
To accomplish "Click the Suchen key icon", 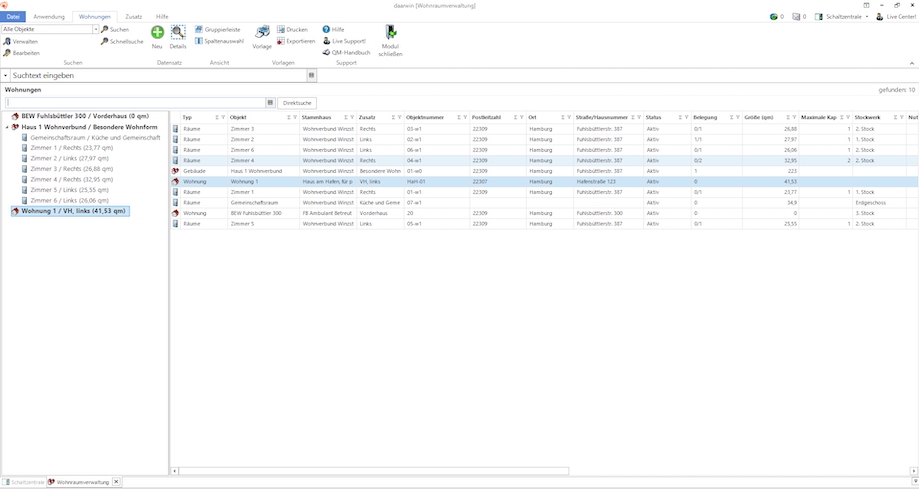I will coord(104,29).
